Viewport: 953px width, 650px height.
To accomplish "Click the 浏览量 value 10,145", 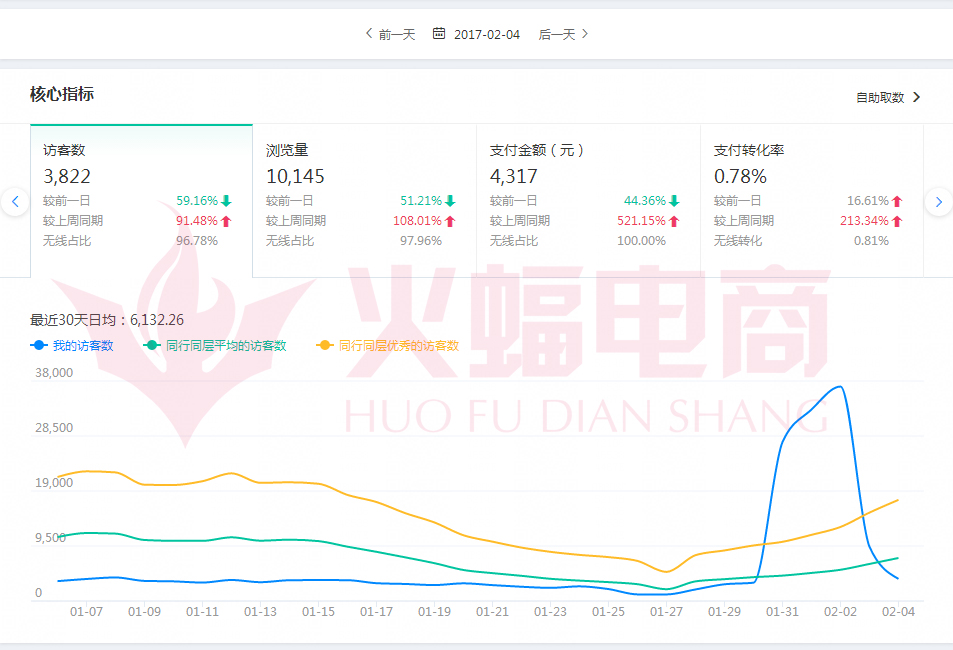I will point(295,176).
